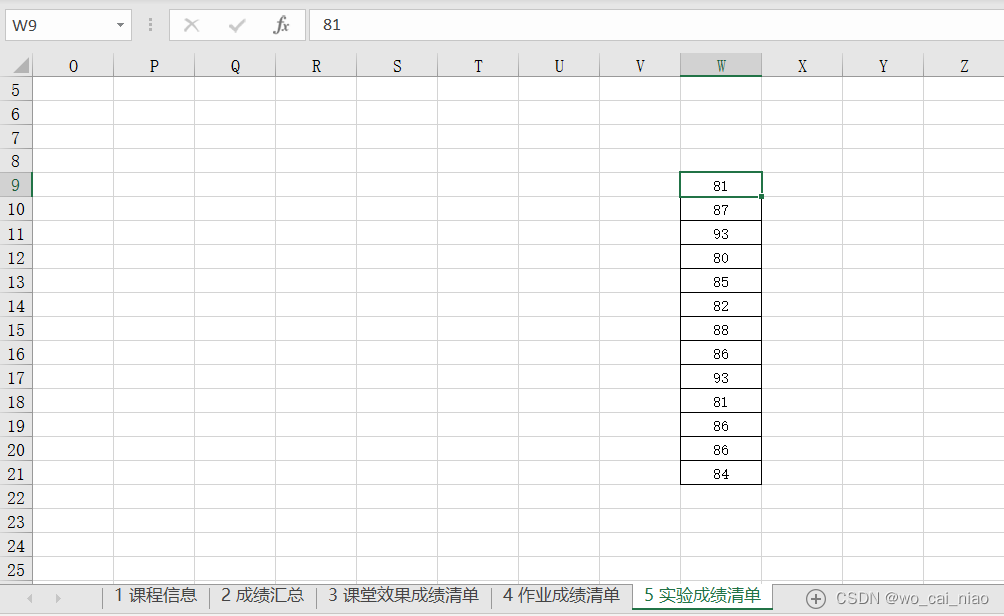Click cell W12 containing 80

pos(721,257)
